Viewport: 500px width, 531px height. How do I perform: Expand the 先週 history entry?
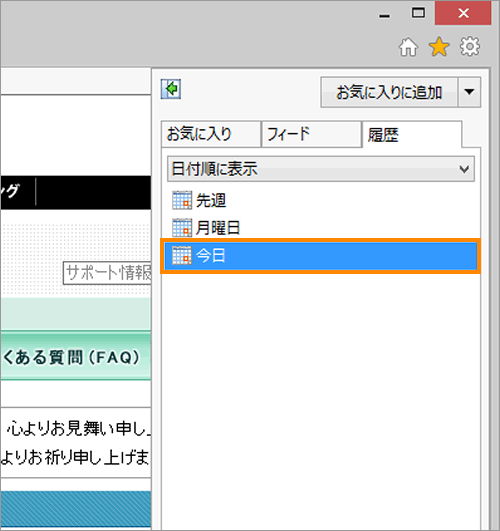[211, 200]
